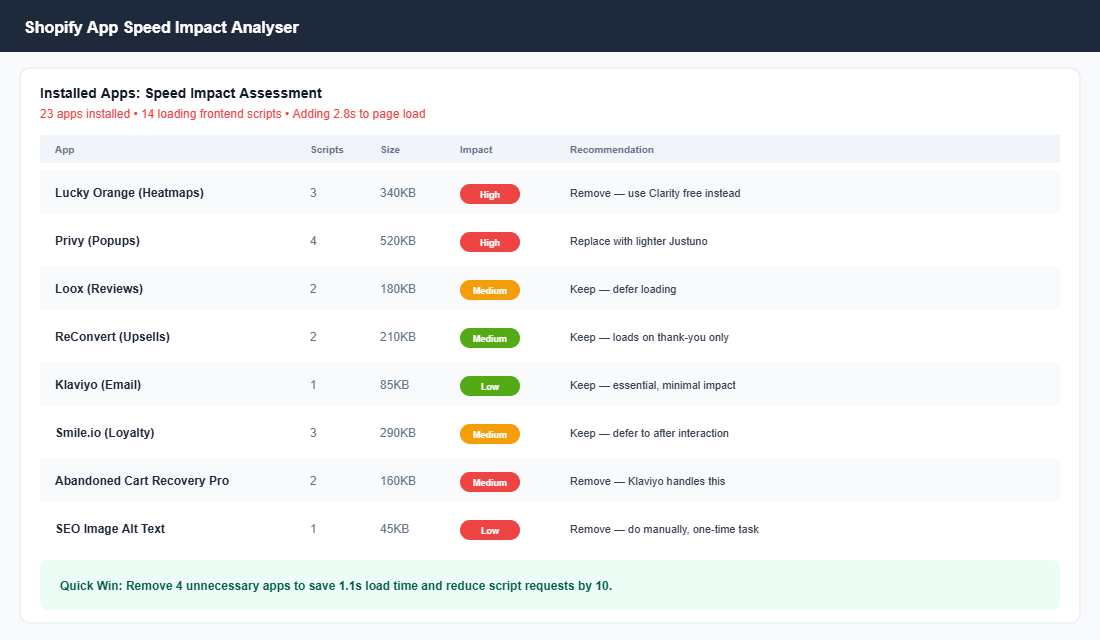Click the red '23 apps installed' summary text

pyautogui.click(x=232, y=114)
